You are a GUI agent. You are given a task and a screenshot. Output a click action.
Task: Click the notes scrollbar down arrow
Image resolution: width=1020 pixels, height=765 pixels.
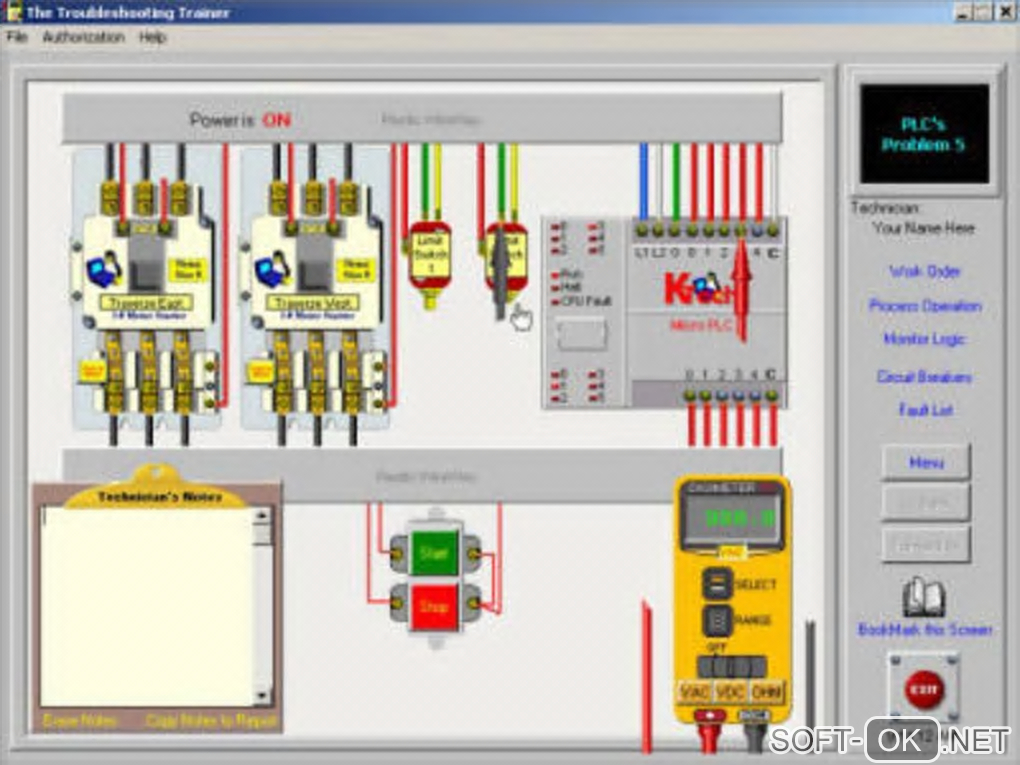262,697
